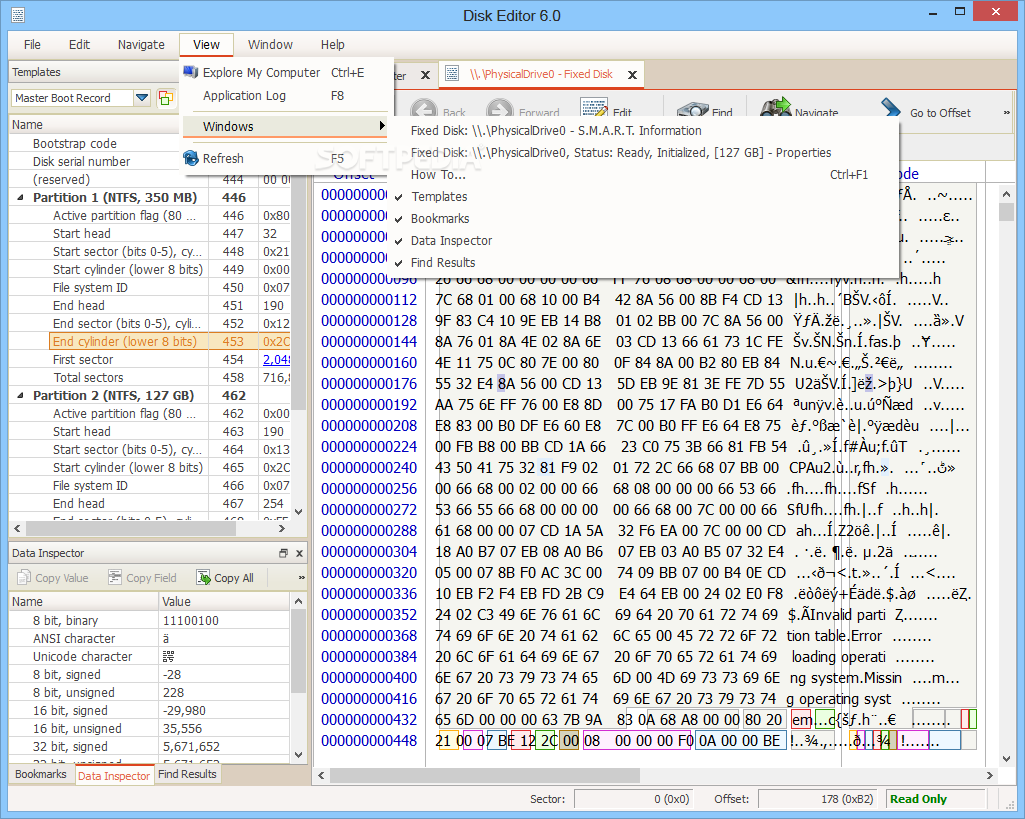Click the template manager icon beside dropdown
This screenshot has width=1025, height=819.
[x=166, y=98]
